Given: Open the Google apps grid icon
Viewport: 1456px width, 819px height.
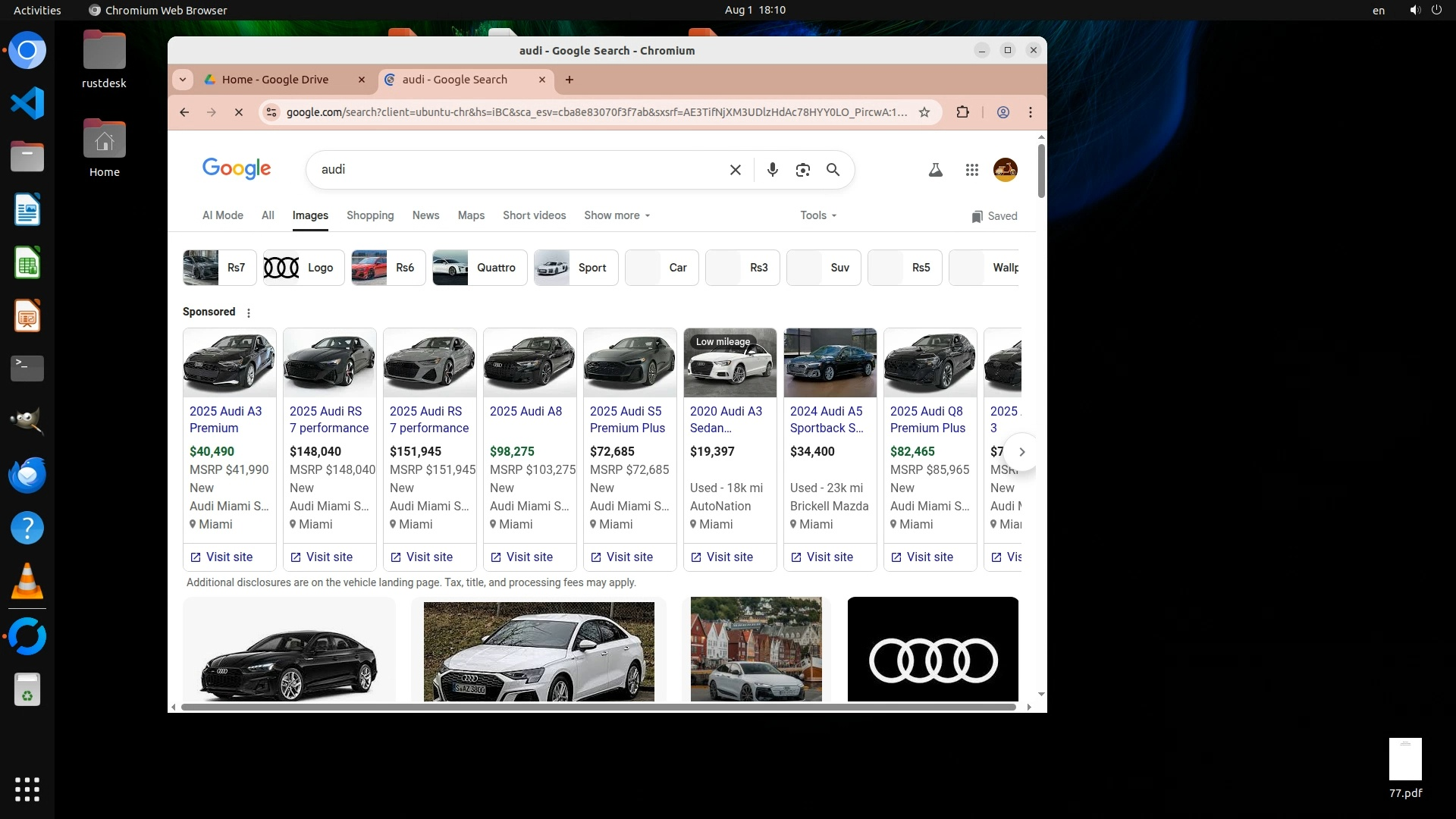Looking at the screenshot, I should (x=971, y=170).
